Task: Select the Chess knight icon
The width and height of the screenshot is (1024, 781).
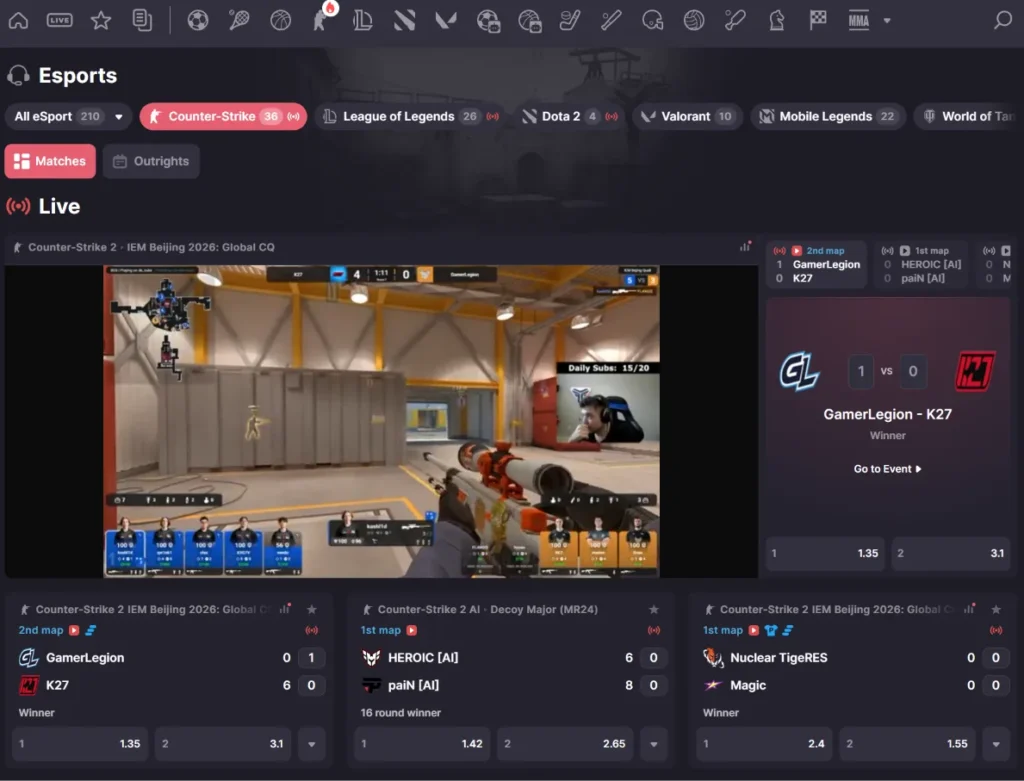Action: point(776,20)
